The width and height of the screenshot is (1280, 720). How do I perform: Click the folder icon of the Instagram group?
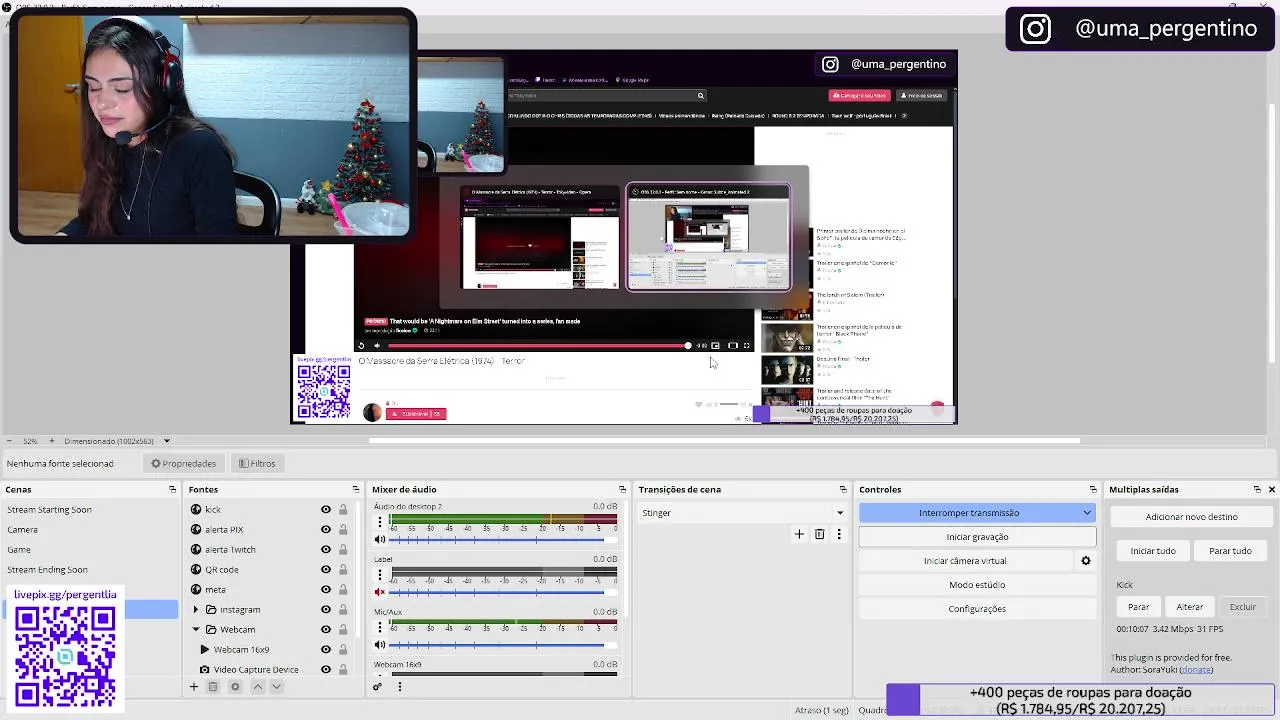pos(211,609)
